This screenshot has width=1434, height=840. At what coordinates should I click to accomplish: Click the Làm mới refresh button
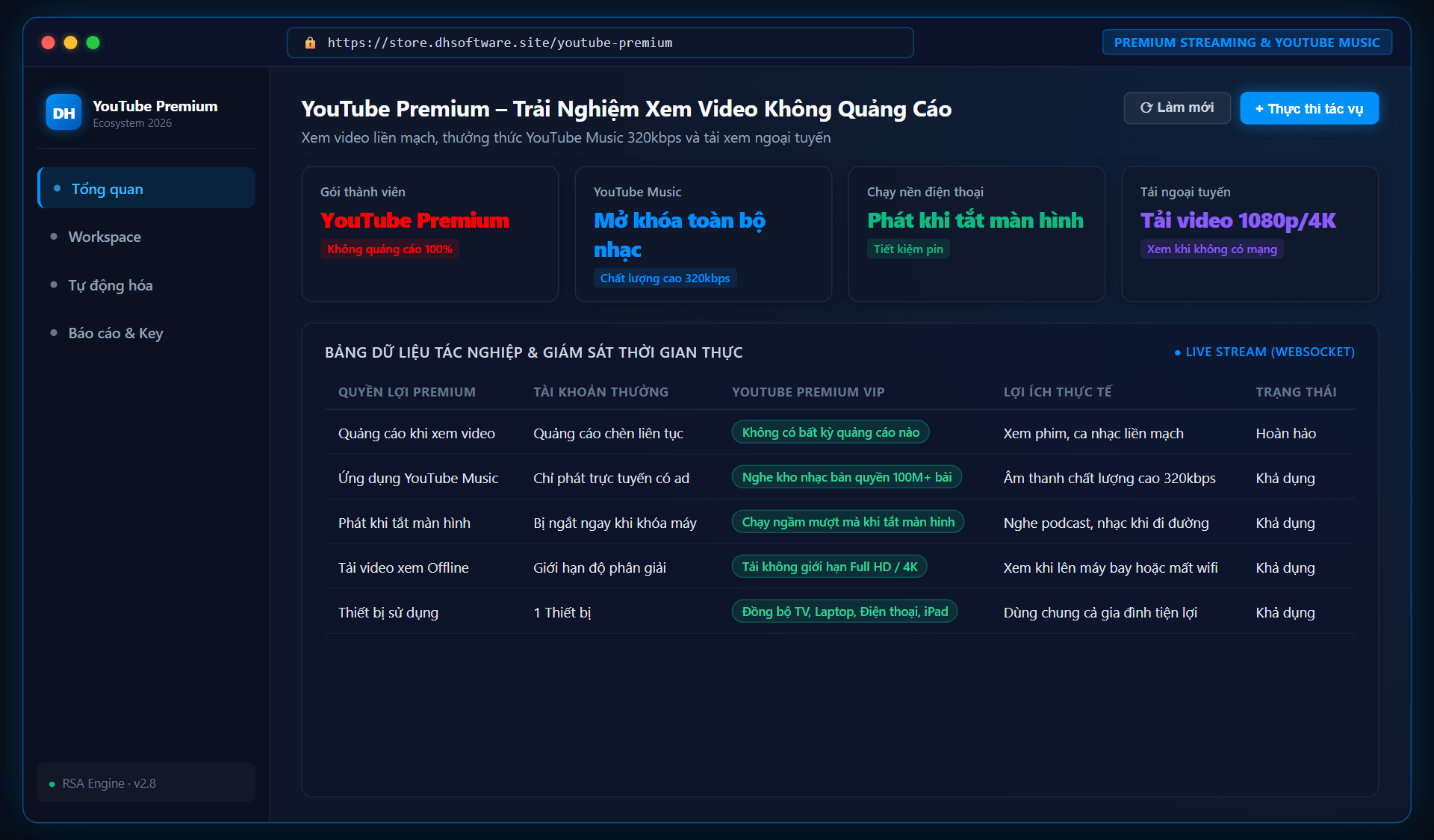point(1177,108)
